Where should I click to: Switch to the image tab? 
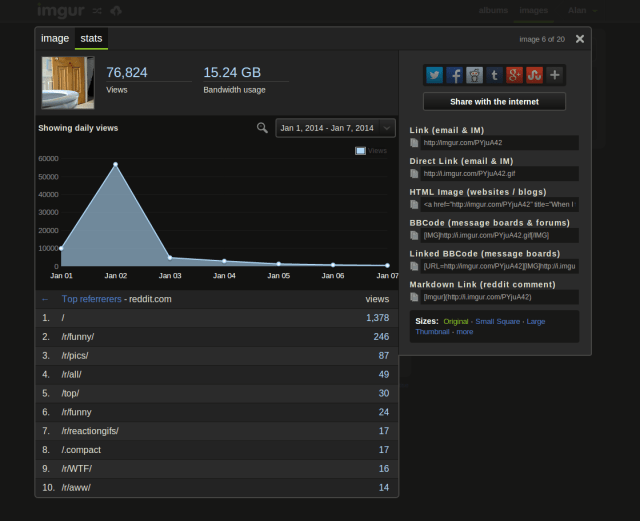point(55,39)
